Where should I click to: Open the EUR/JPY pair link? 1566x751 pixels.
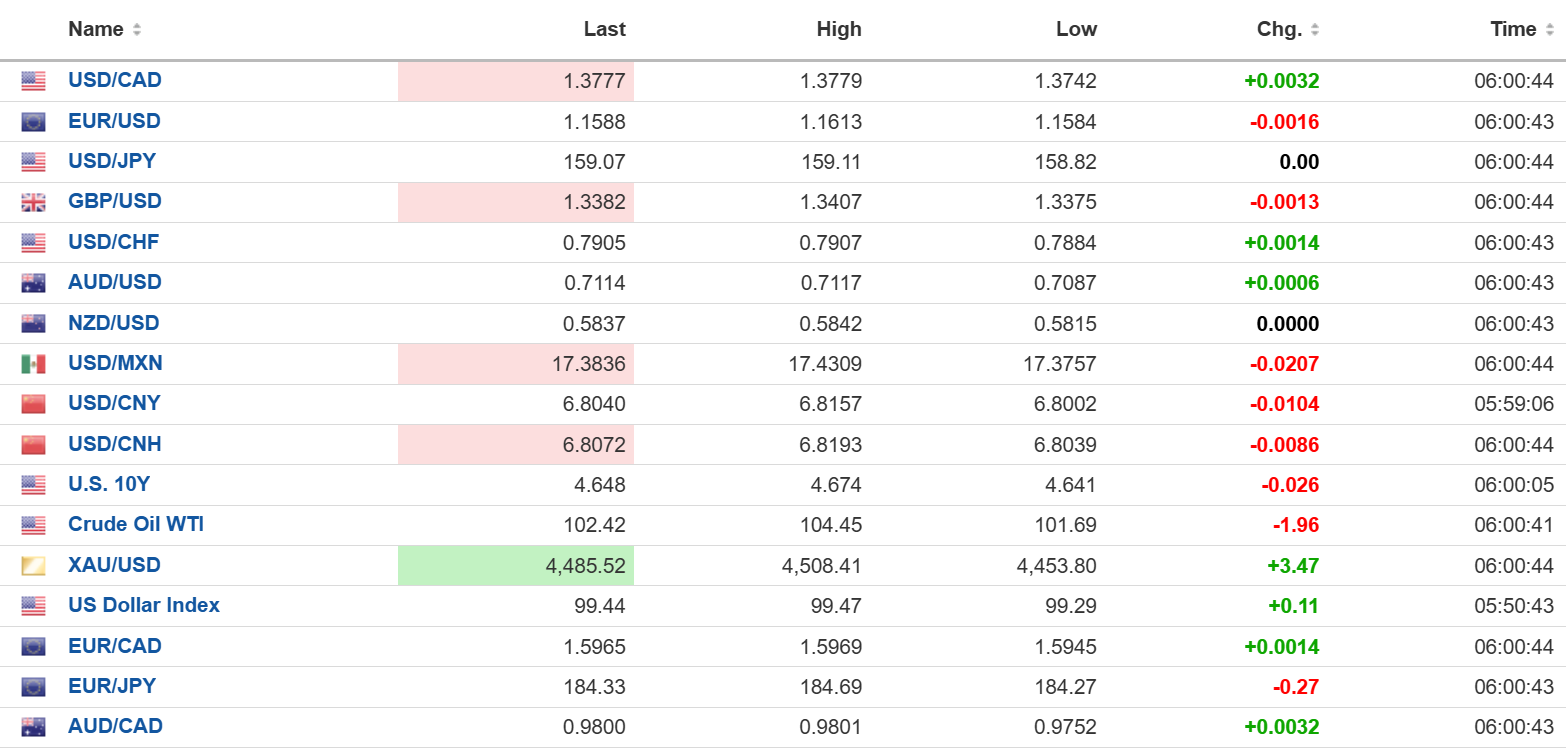[x=112, y=686]
